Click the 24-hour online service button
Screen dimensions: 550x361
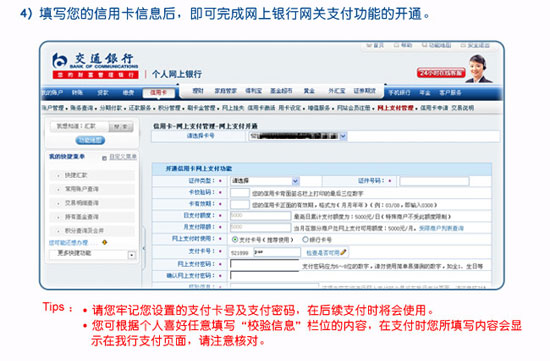[441, 73]
